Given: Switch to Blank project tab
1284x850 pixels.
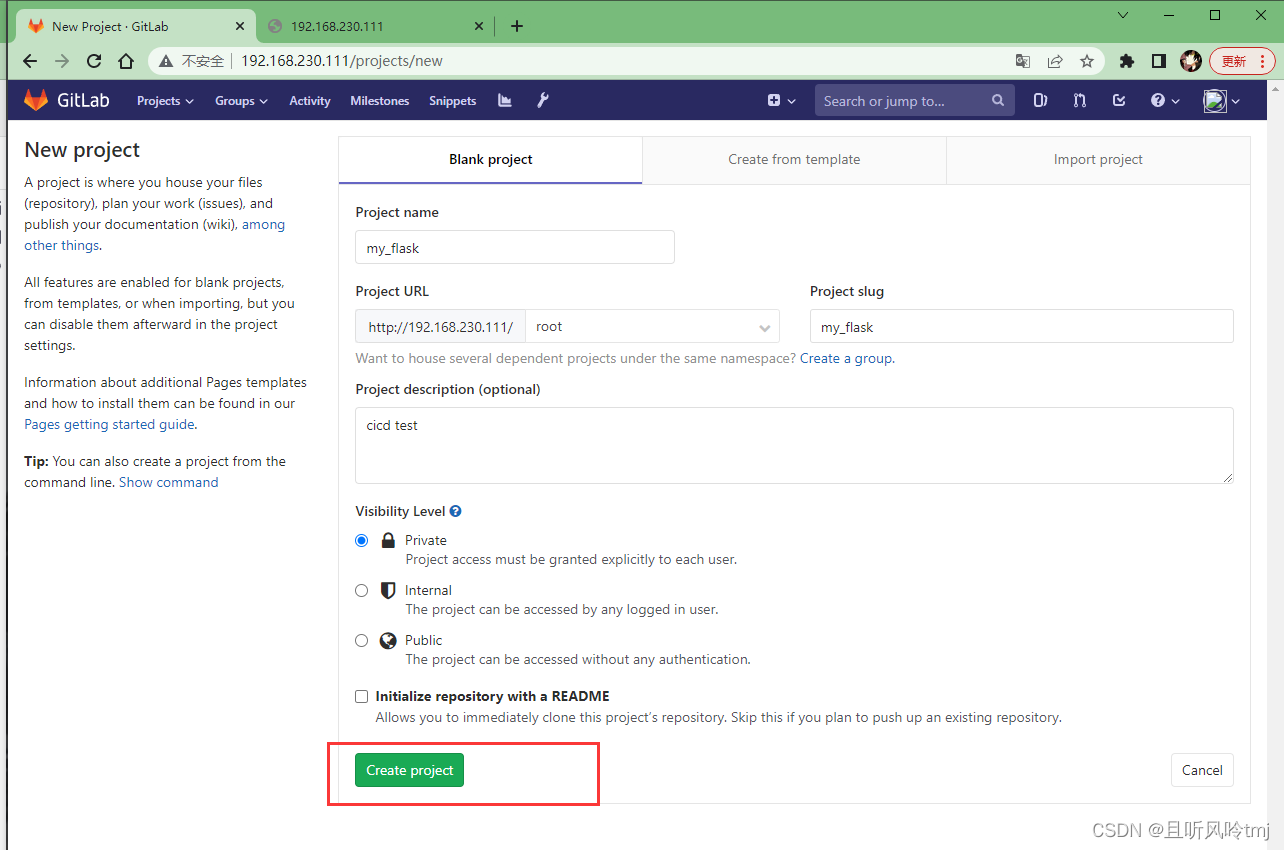Looking at the screenshot, I should coord(490,159).
